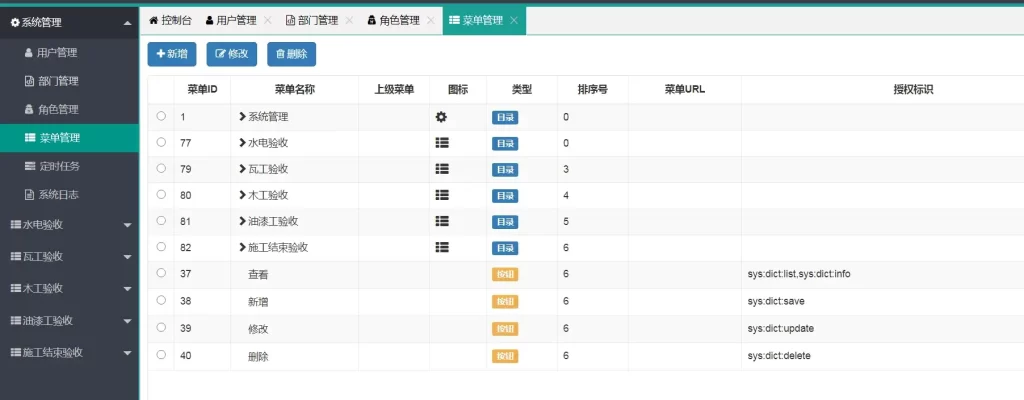Click the 角色管理 sidebar lock icon
Viewport: 1024px width, 400px height.
coord(28,109)
